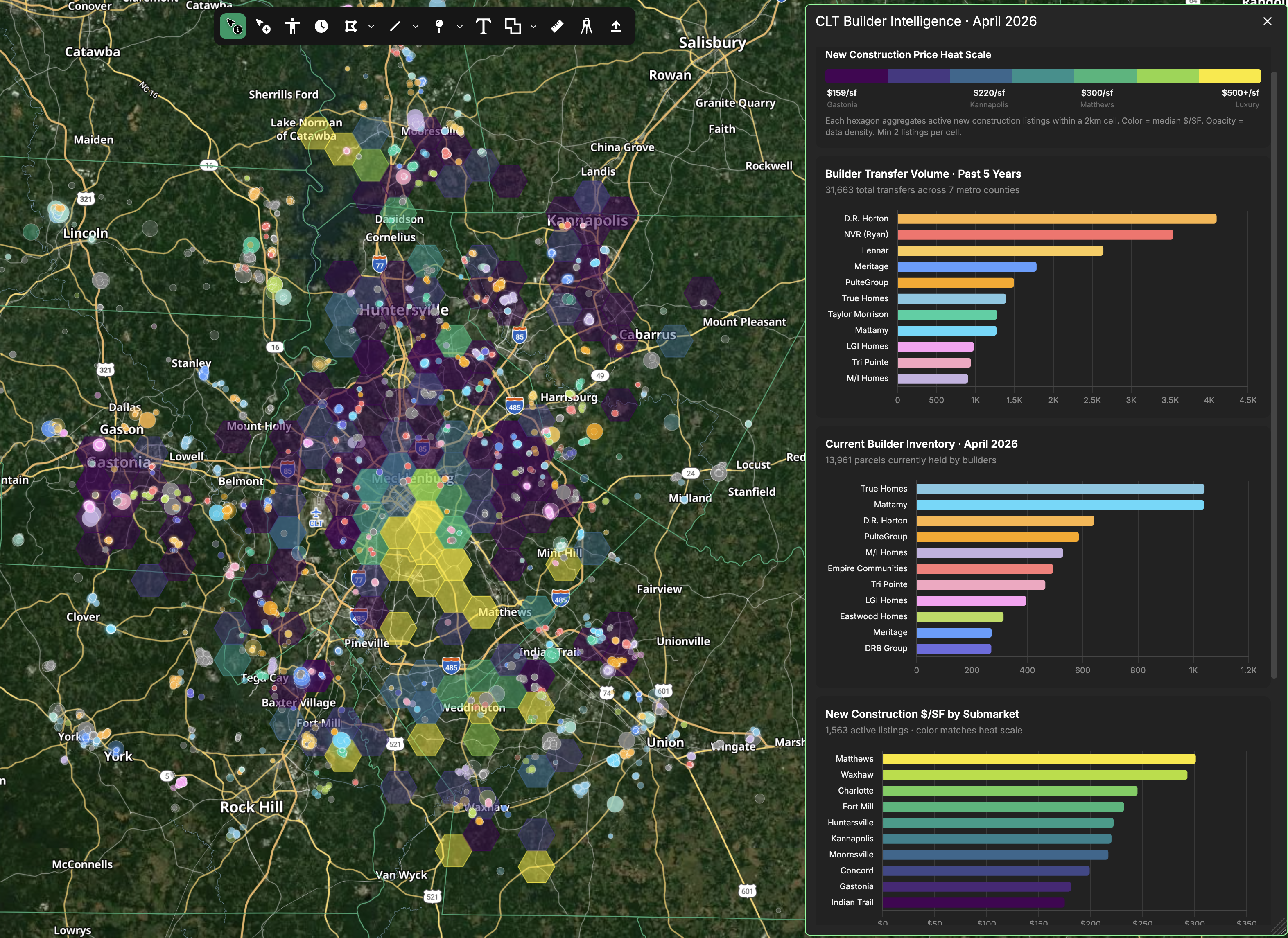
Task: Click the 'Salisbury' map label
Action: [712, 43]
